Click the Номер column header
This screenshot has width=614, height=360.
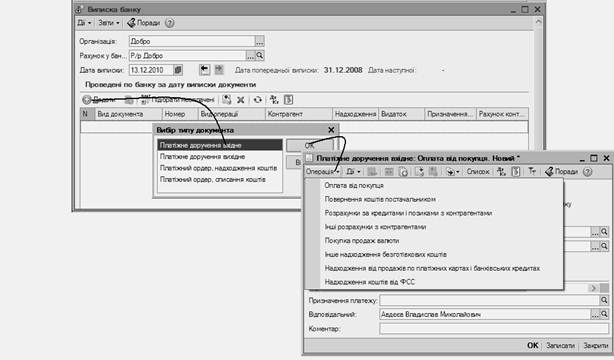pyautogui.click(x=180, y=114)
